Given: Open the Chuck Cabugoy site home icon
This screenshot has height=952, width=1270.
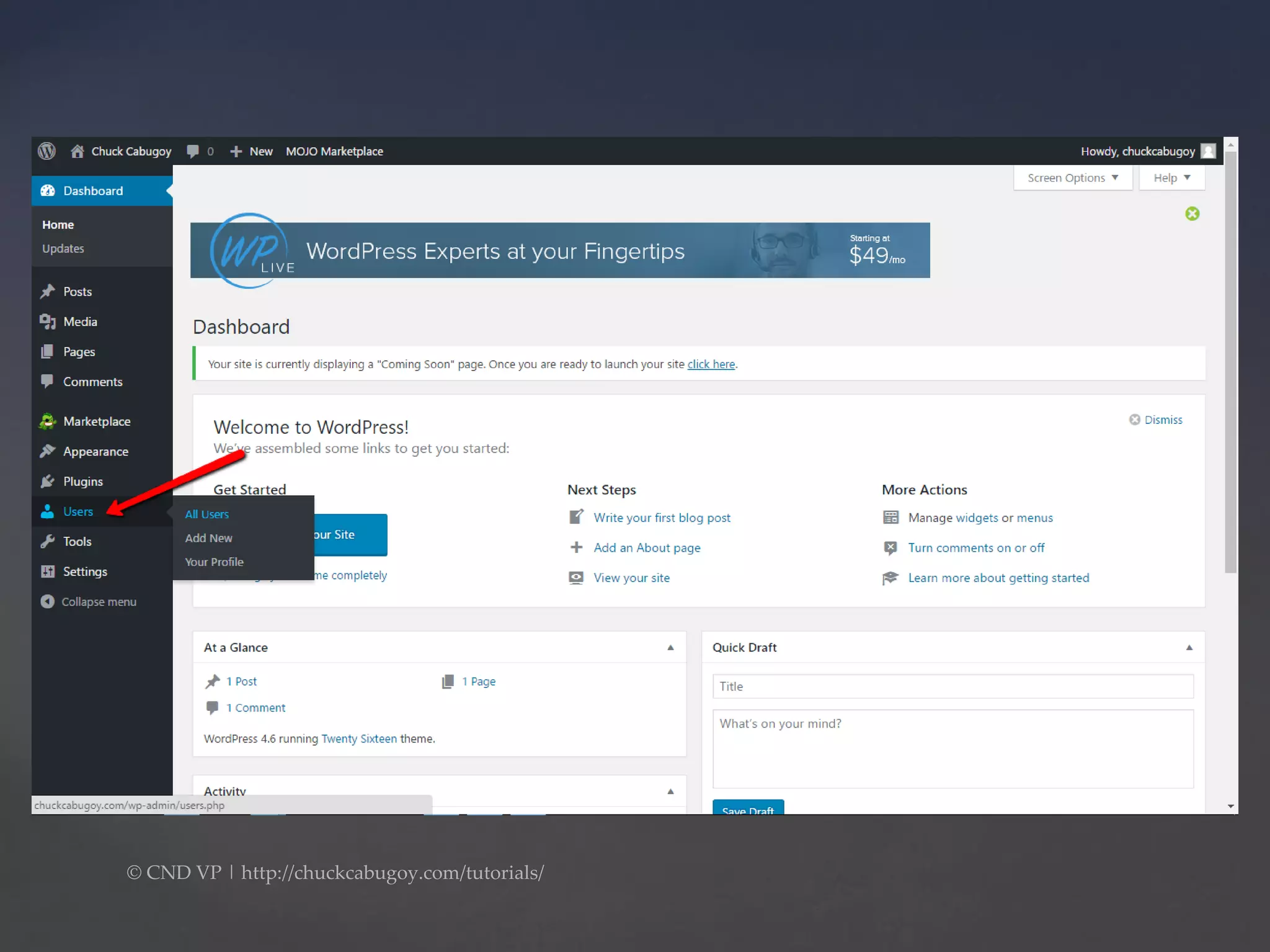Looking at the screenshot, I should pyautogui.click(x=77, y=151).
